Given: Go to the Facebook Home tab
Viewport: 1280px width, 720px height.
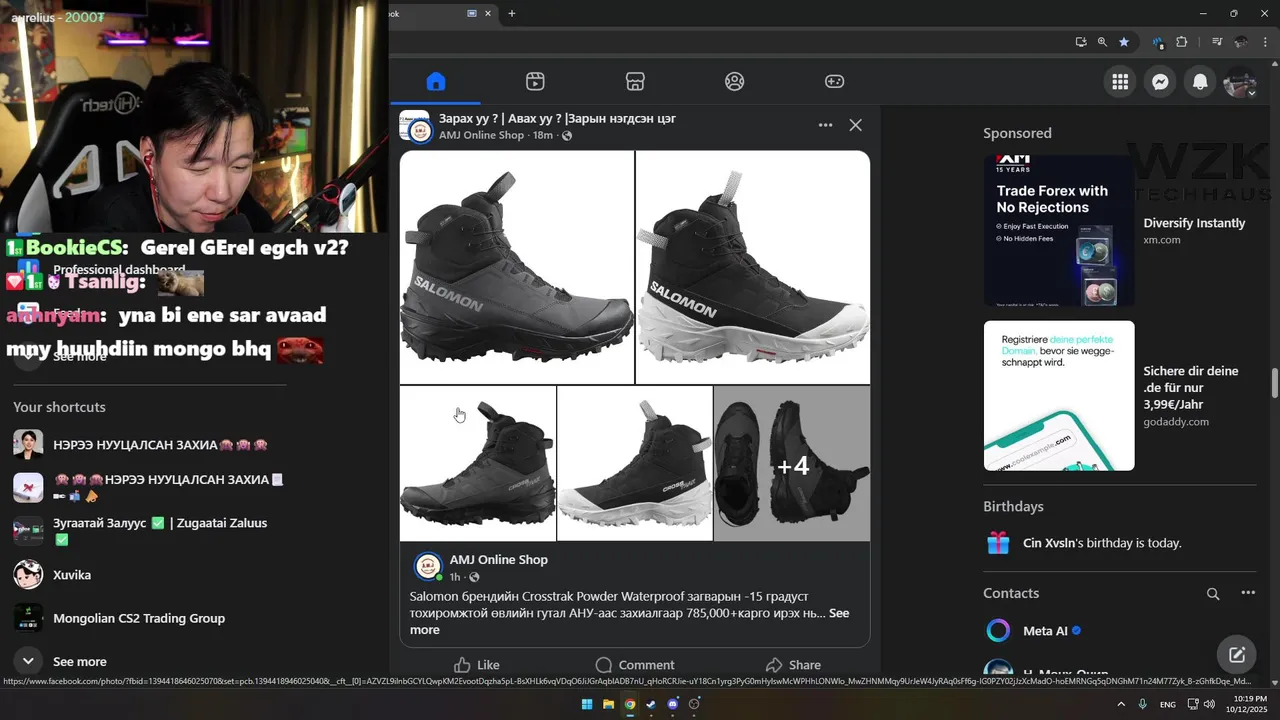Looking at the screenshot, I should [x=435, y=82].
